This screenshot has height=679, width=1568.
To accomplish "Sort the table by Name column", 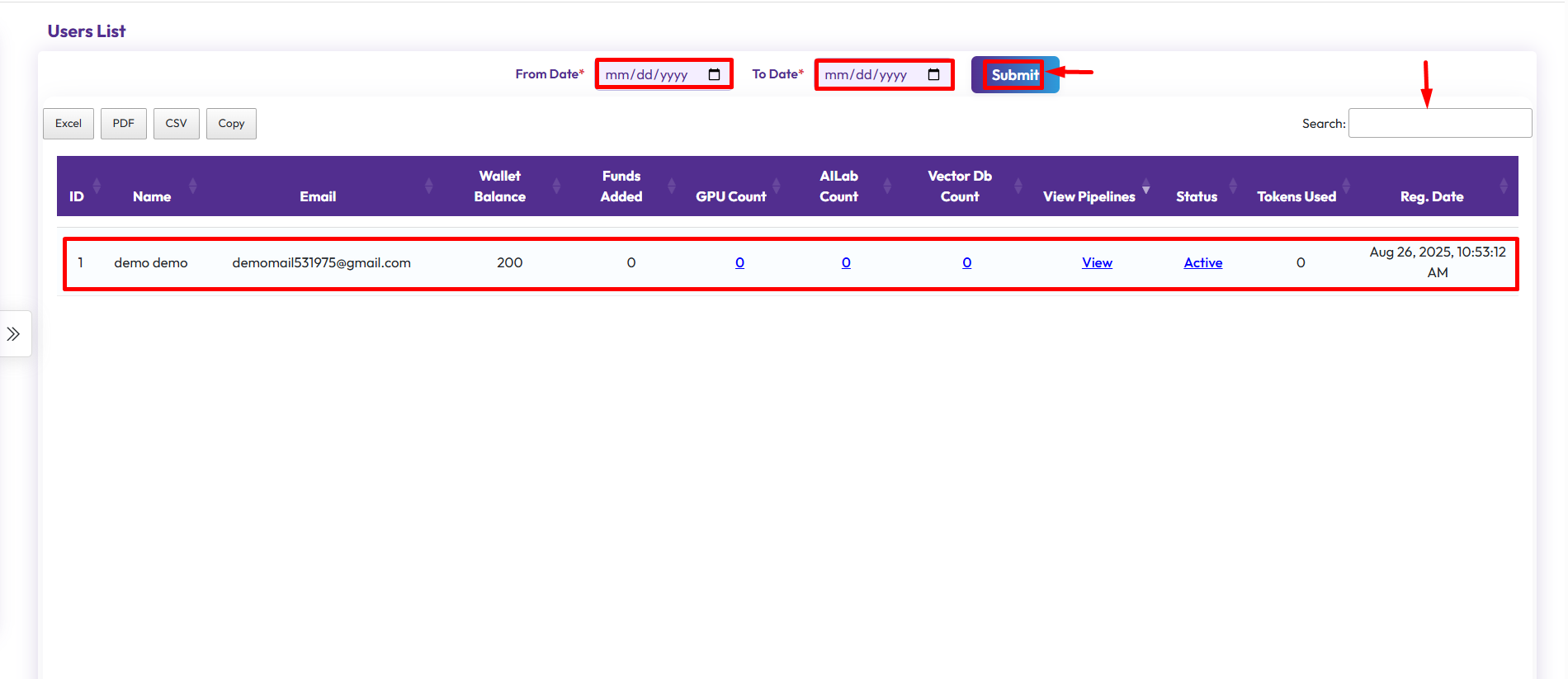I will [x=152, y=196].
